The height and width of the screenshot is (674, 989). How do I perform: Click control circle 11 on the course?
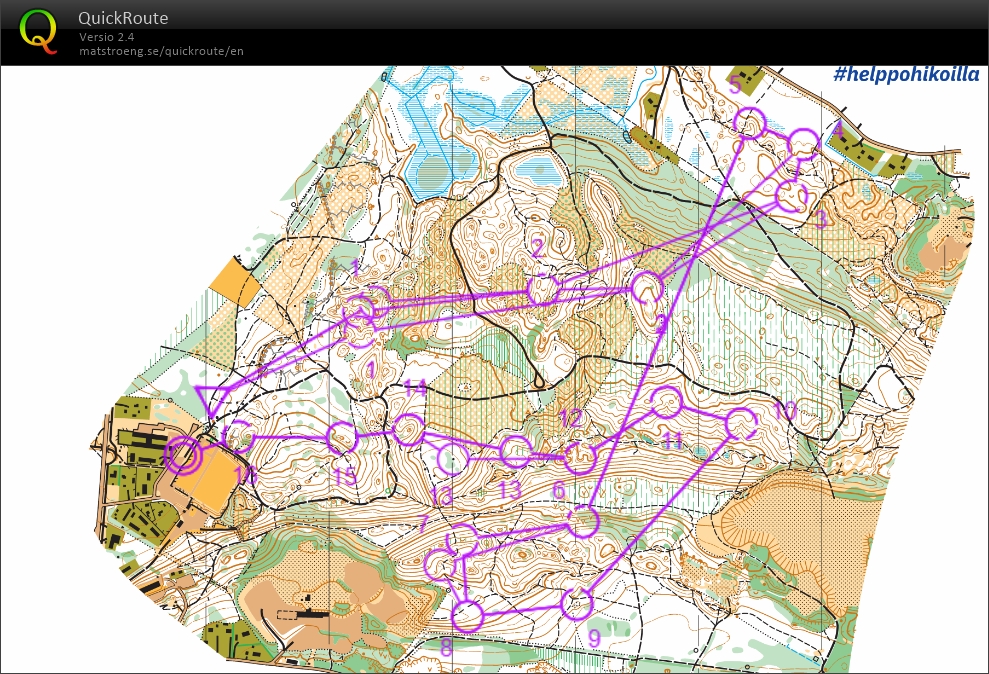point(665,403)
